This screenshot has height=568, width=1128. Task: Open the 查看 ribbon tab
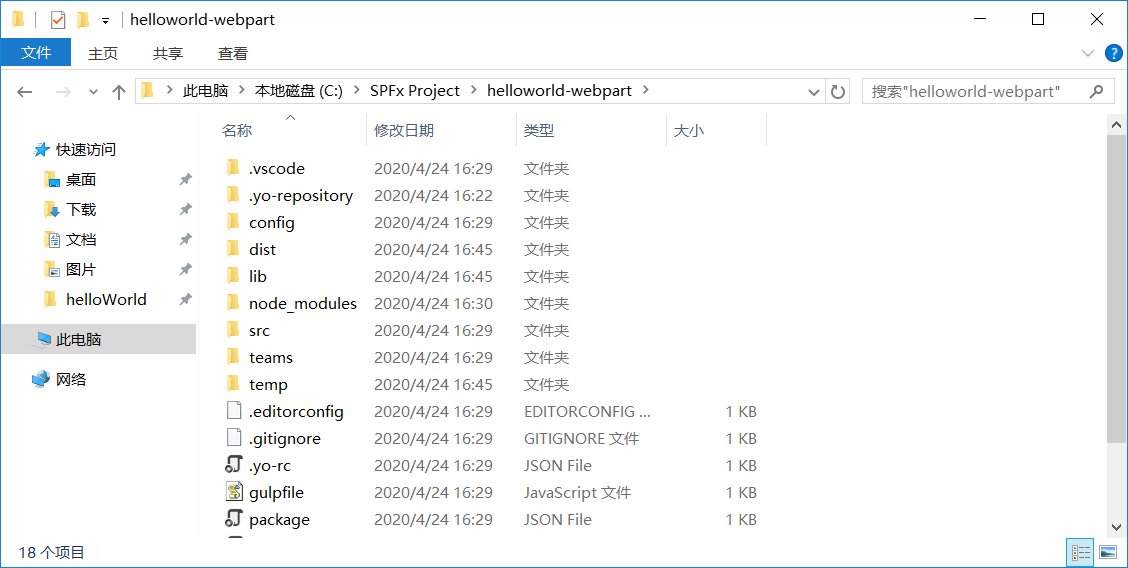[x=232, y=53]
